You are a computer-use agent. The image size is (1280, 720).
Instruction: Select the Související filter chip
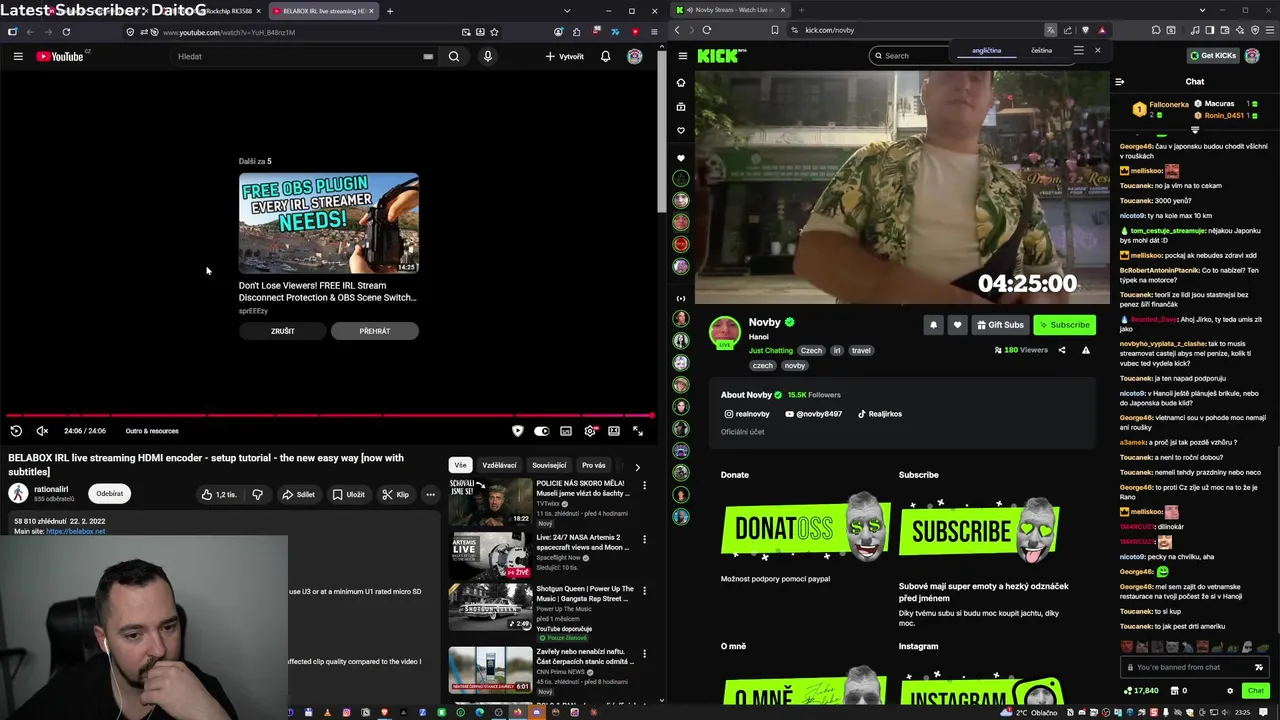549,465
